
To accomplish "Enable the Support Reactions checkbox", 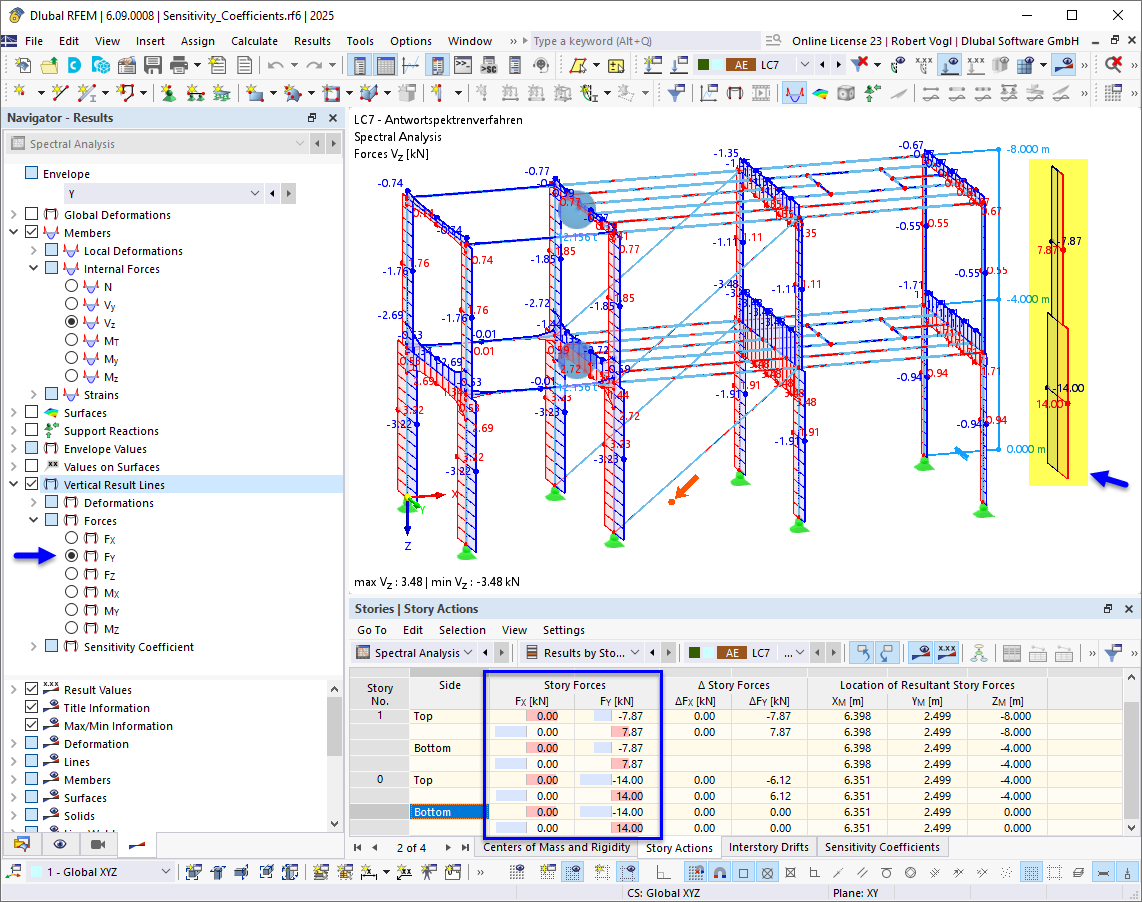I will point(32,431).
